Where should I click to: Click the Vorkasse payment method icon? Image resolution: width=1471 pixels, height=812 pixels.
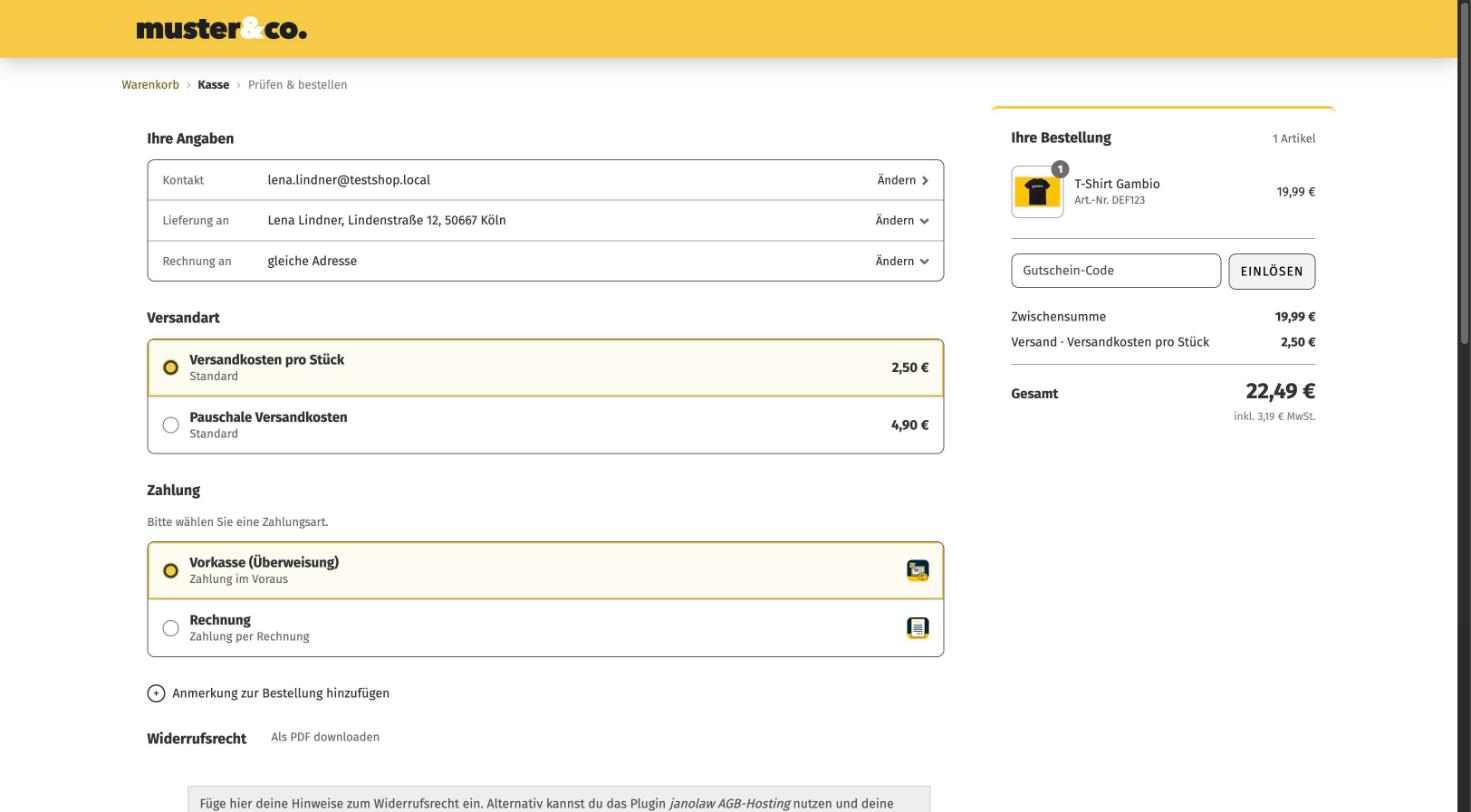(917, 570)
